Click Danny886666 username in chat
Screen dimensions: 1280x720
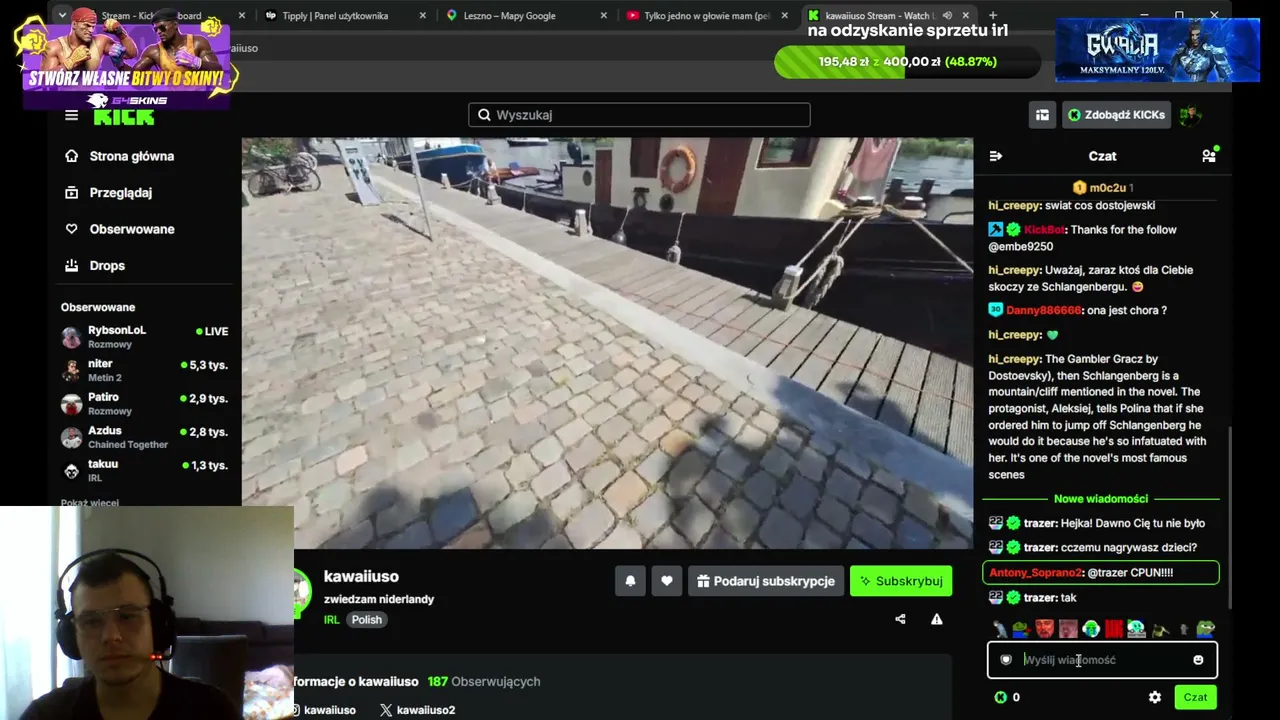(1043, 310)
